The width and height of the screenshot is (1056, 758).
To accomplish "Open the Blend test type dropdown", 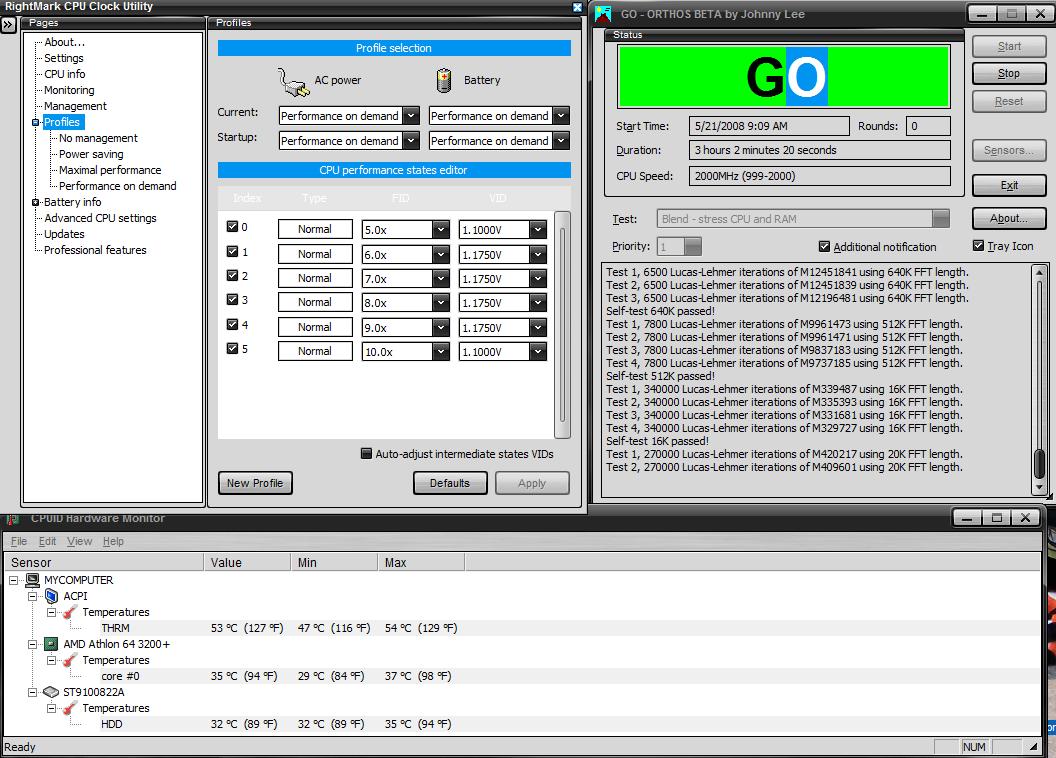I will pos(941,219).
